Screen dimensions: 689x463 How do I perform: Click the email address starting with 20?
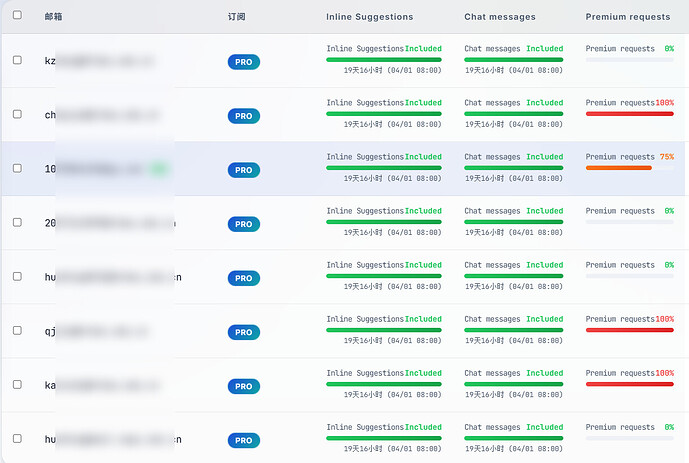click(x=110, y=223)
